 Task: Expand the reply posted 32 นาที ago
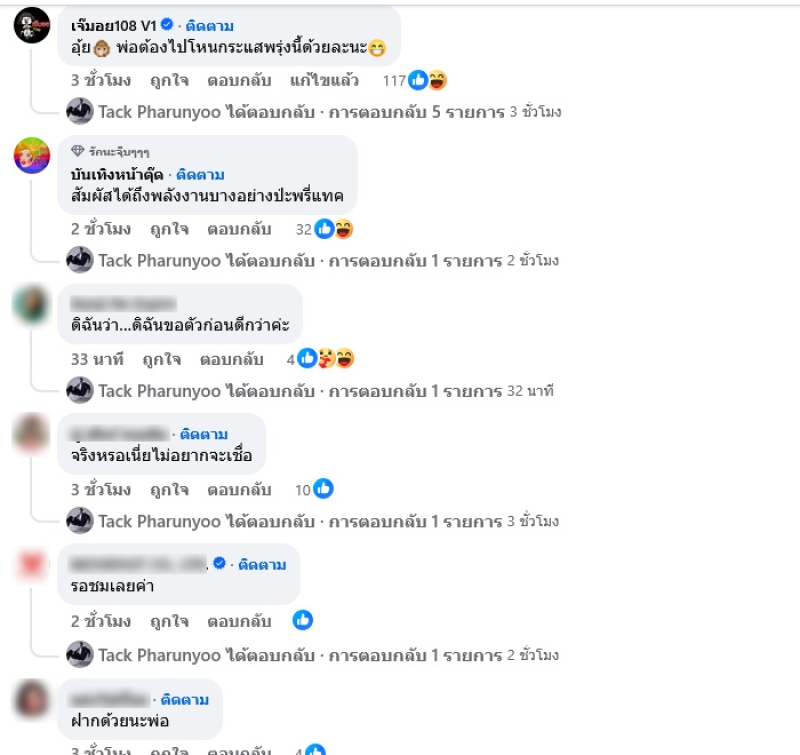point(310,391)
